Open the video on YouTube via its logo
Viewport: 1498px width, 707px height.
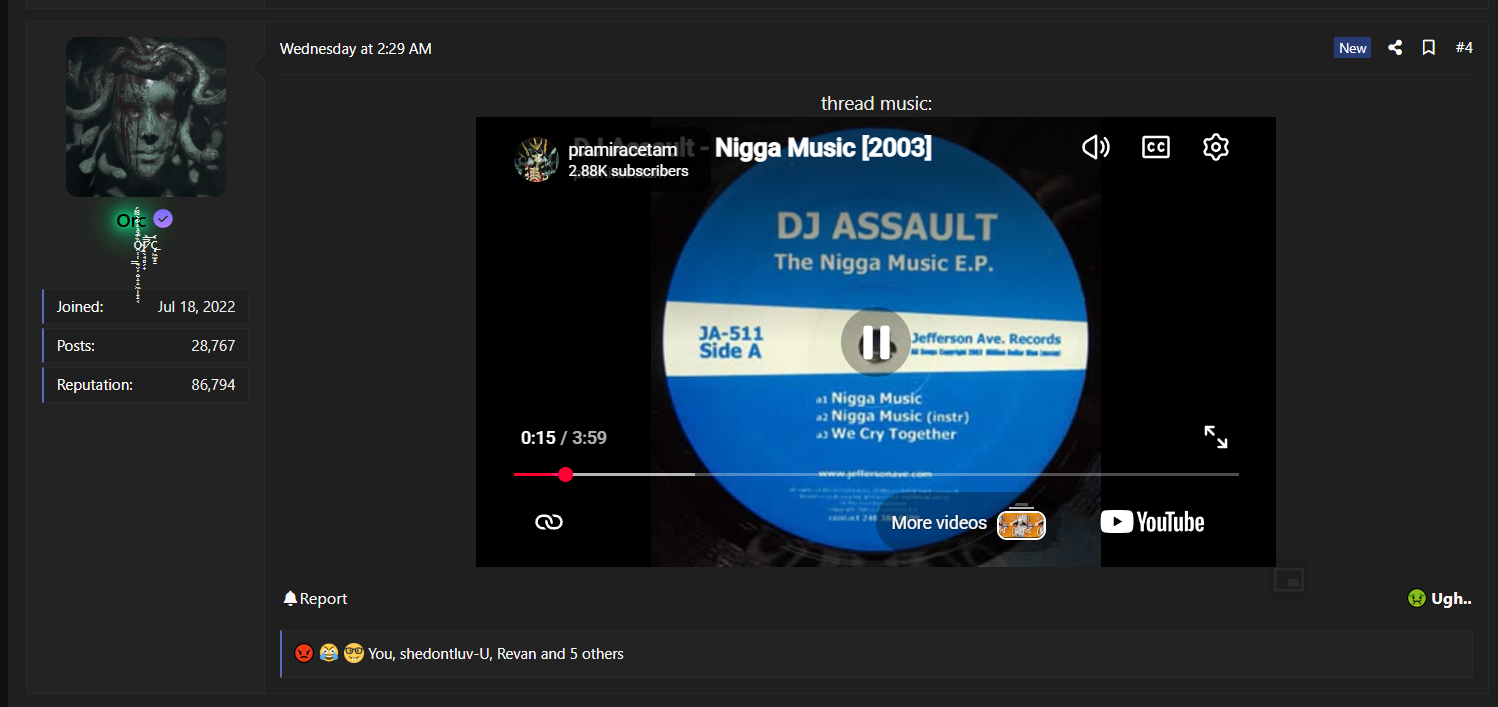click(1152, 522)
